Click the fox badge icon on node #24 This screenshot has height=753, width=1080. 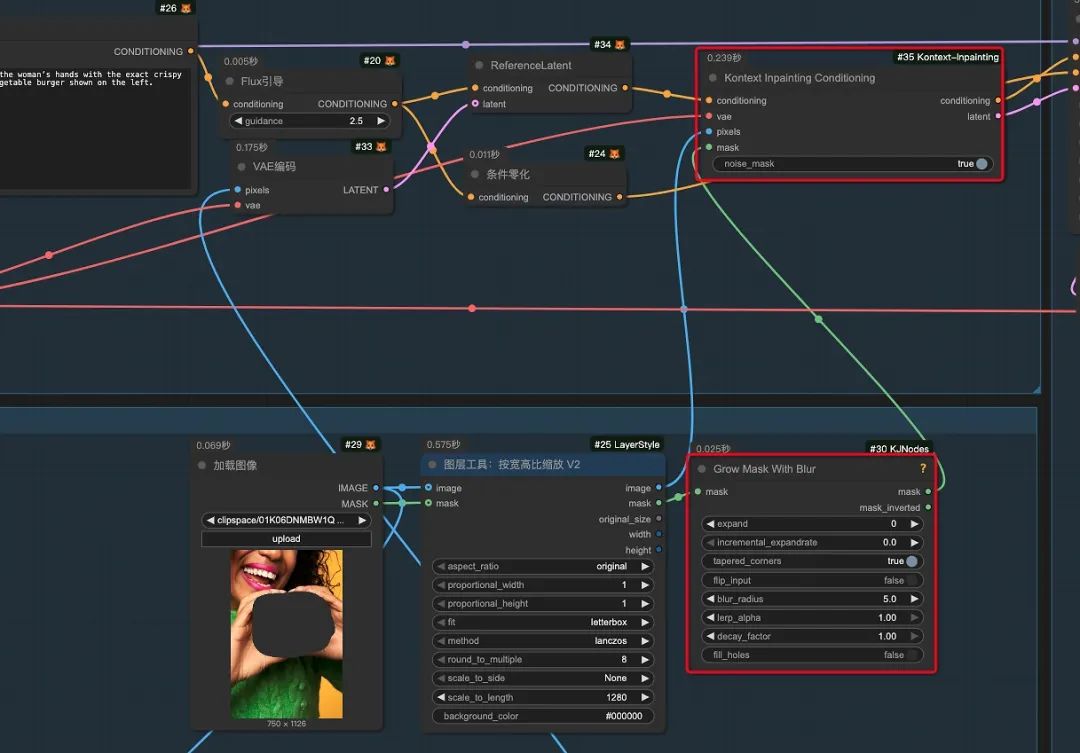[614, 154]
